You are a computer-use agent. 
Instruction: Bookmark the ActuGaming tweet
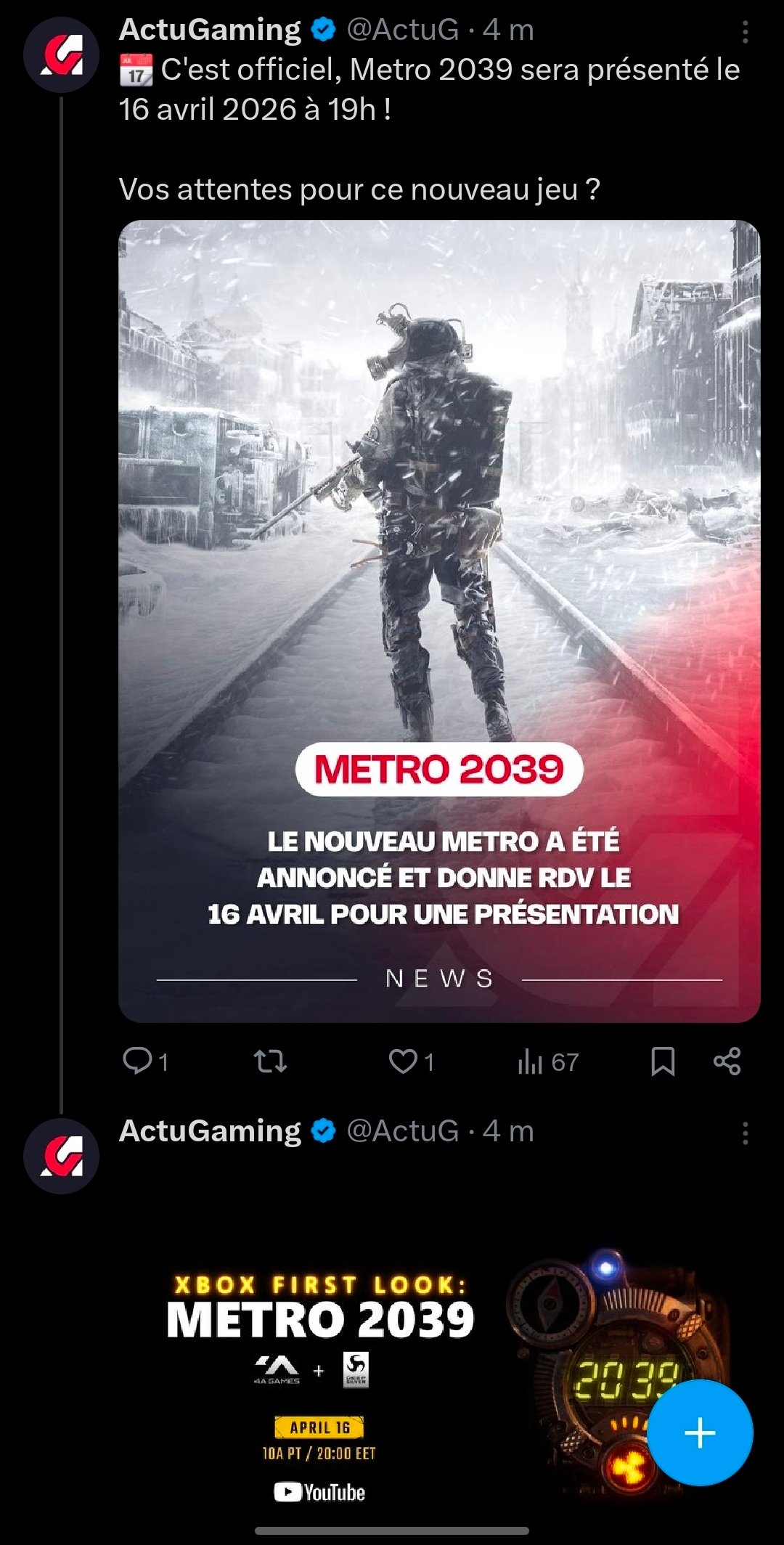click(x=663, y=1061)
